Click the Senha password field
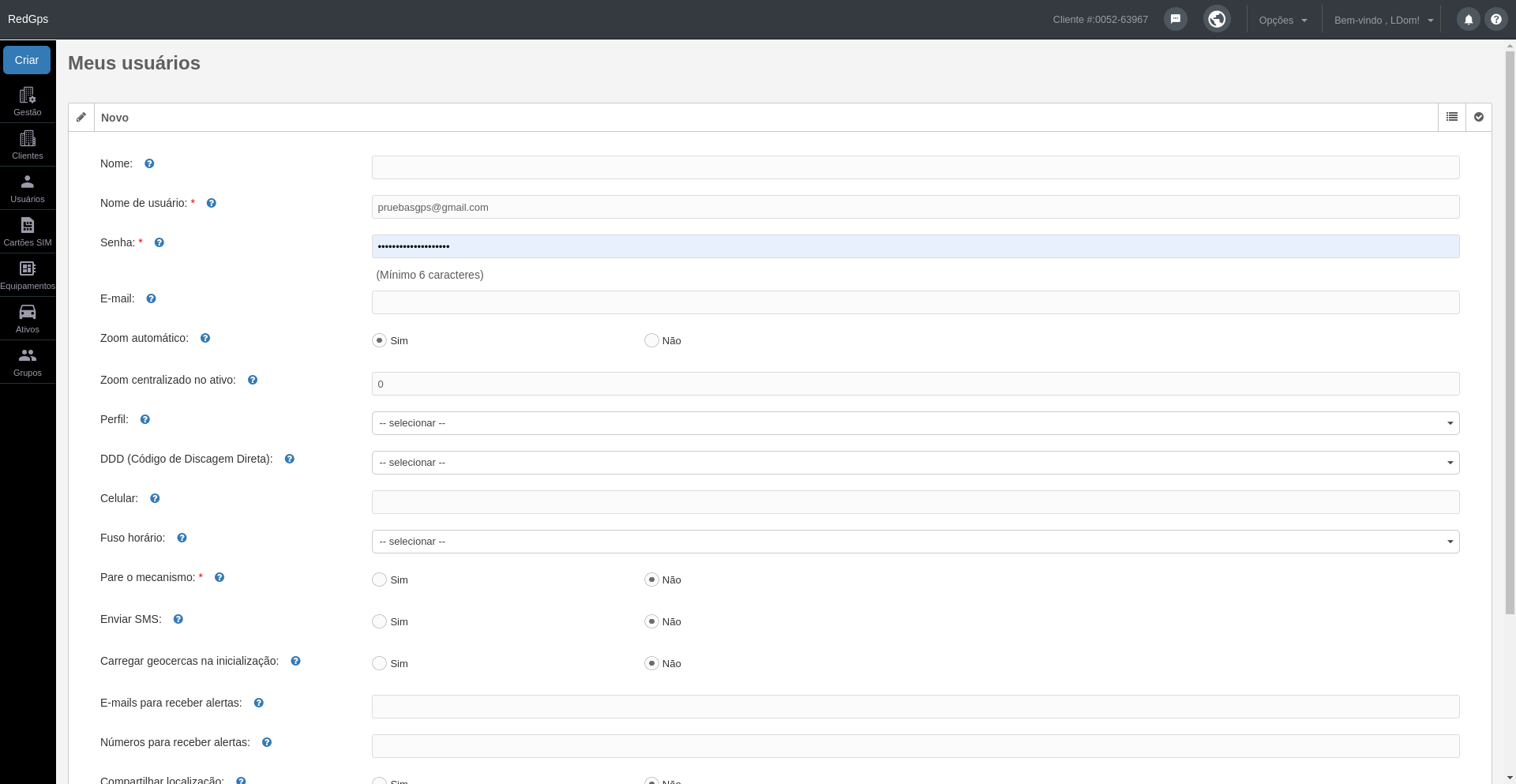1516x784 pixels. click(x=915, y=246)
